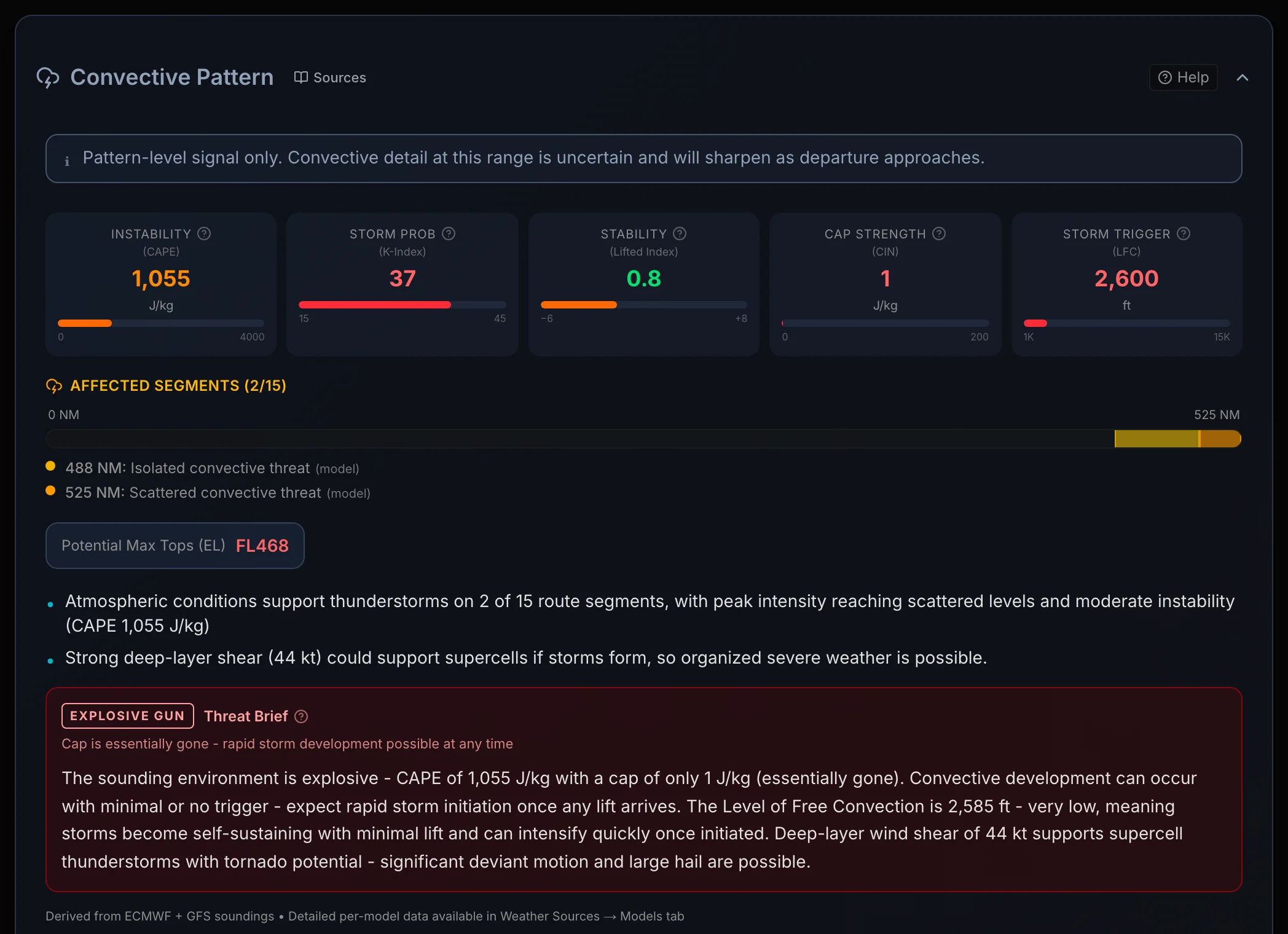Click the orange final segment on route timeline

coord(1220,439)
